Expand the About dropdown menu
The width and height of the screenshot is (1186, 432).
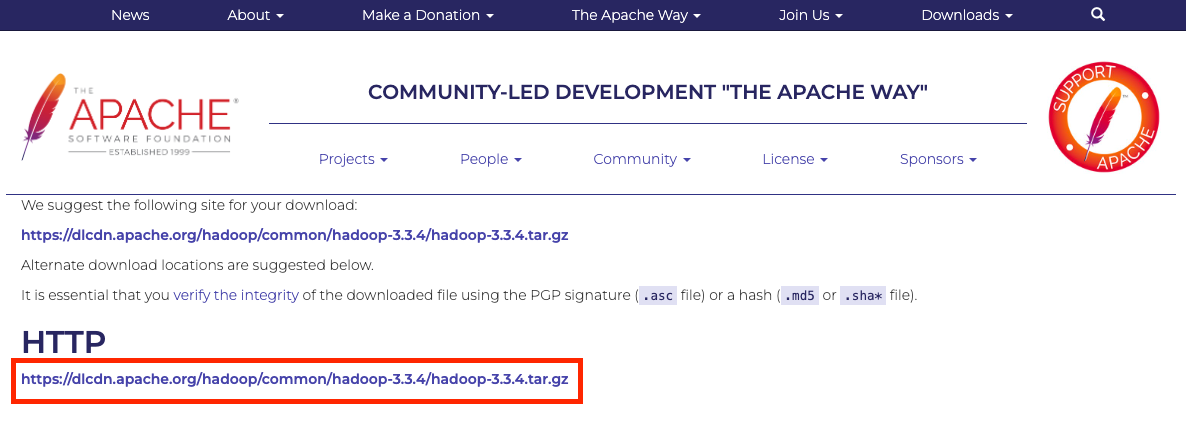pyautogui.click(x=256, y=15)
